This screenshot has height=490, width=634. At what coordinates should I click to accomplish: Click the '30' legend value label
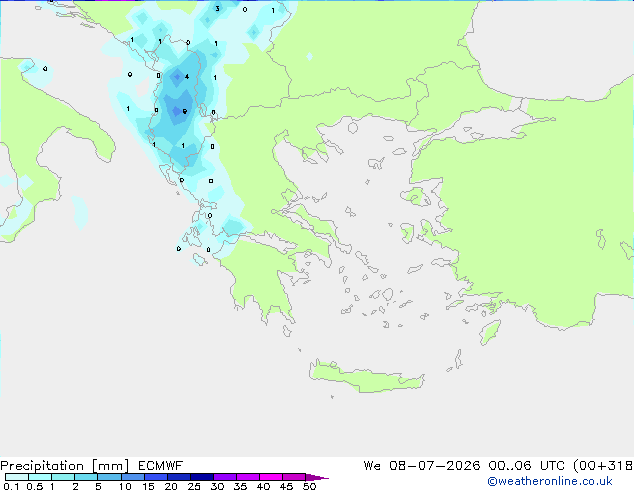(217, 486)
